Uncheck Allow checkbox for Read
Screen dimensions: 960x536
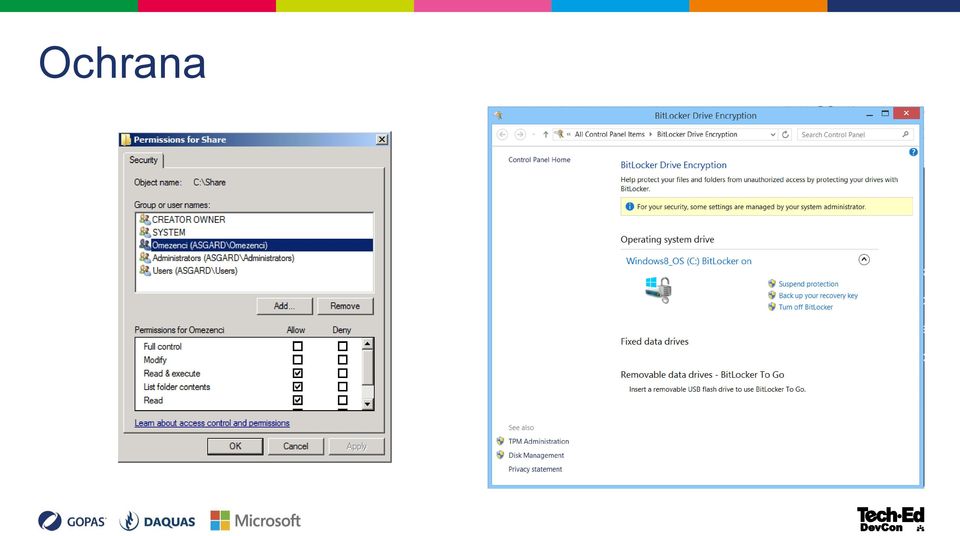298,400
